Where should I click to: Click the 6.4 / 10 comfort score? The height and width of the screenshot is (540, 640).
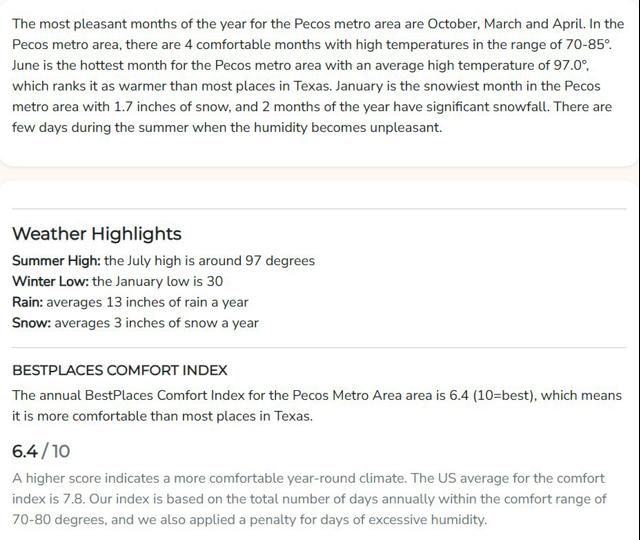click(x=41, y=451)
